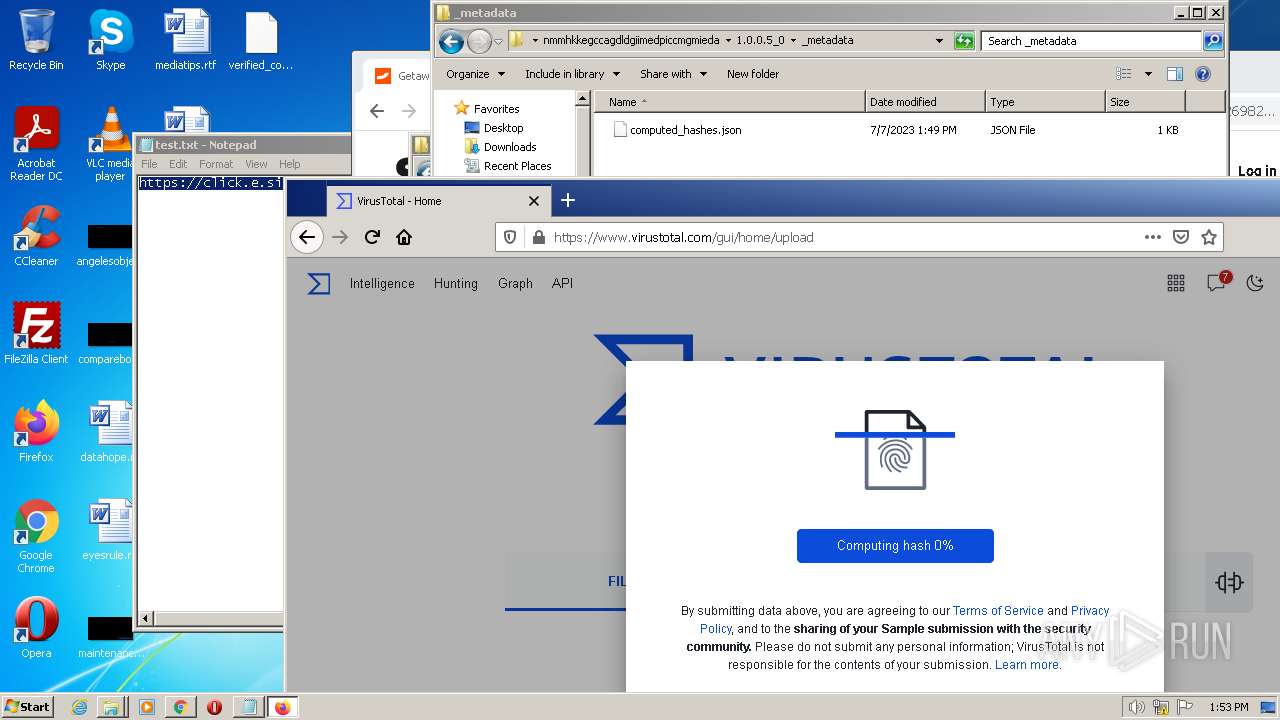
Task: Open VirusTotal Graph menu item
Action: click(515, 284)
